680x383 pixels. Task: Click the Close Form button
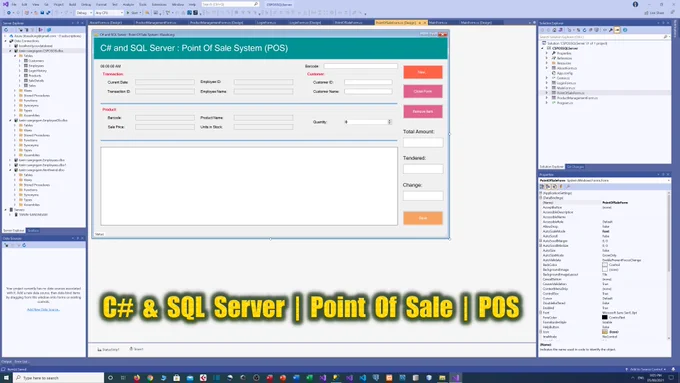click(x=423, y=91)
